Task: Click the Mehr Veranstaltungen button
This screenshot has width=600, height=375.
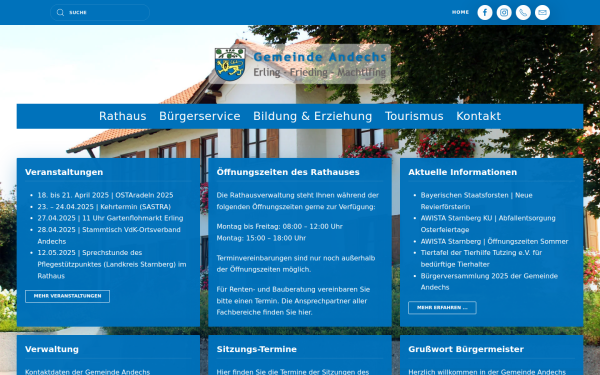Action: click(67, 296)
